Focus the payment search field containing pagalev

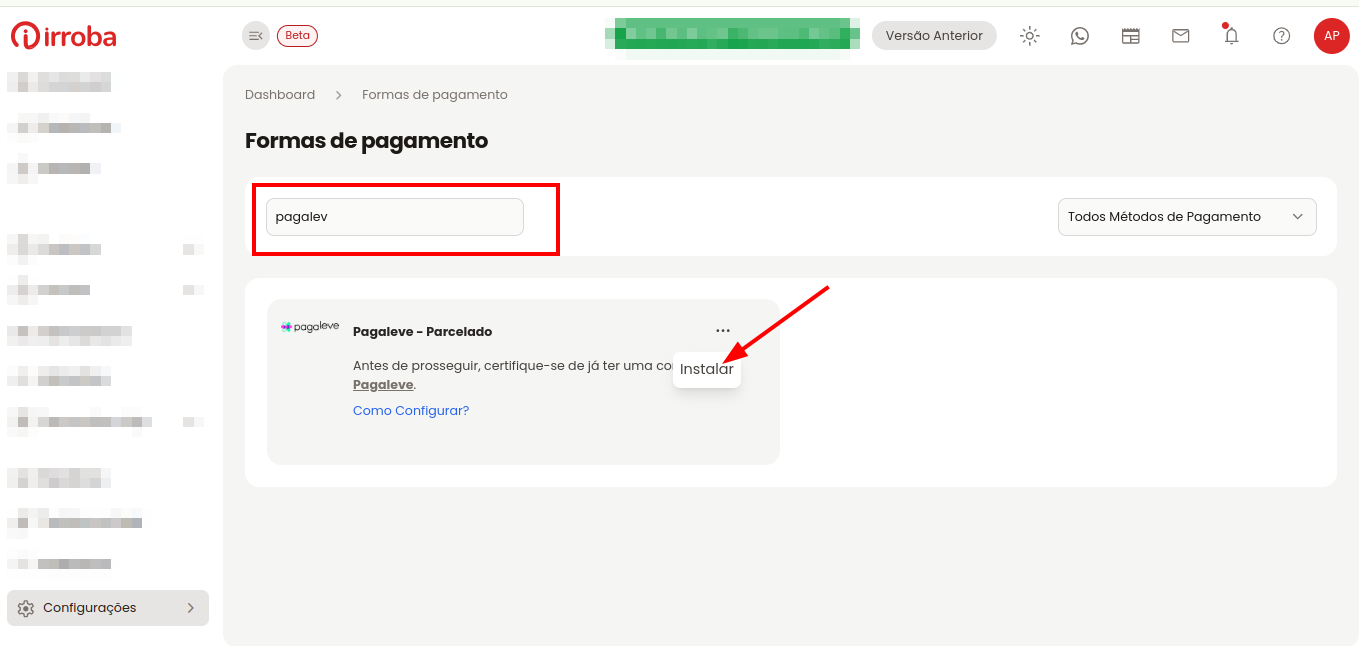tap(395, 217)
